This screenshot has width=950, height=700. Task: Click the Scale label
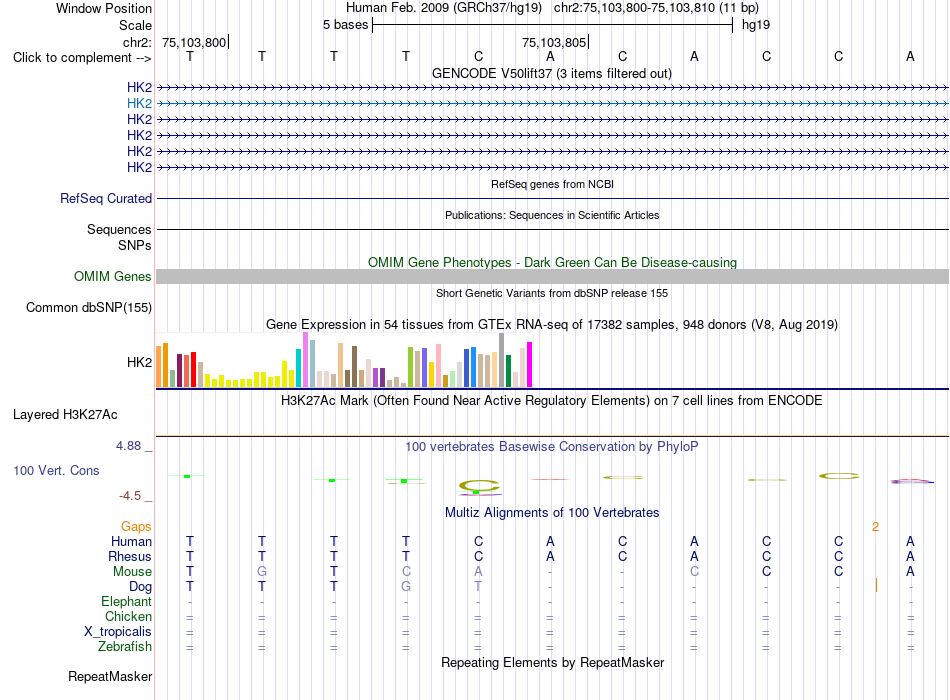point(136,25)
